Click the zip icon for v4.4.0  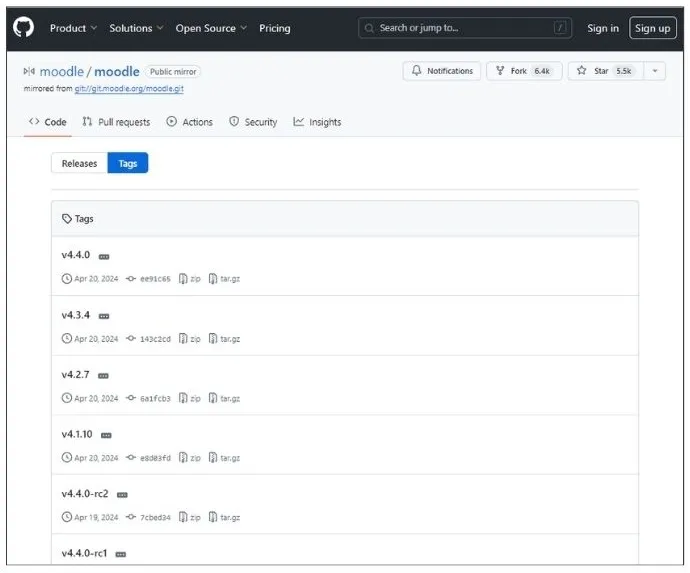tap(183, 279)
